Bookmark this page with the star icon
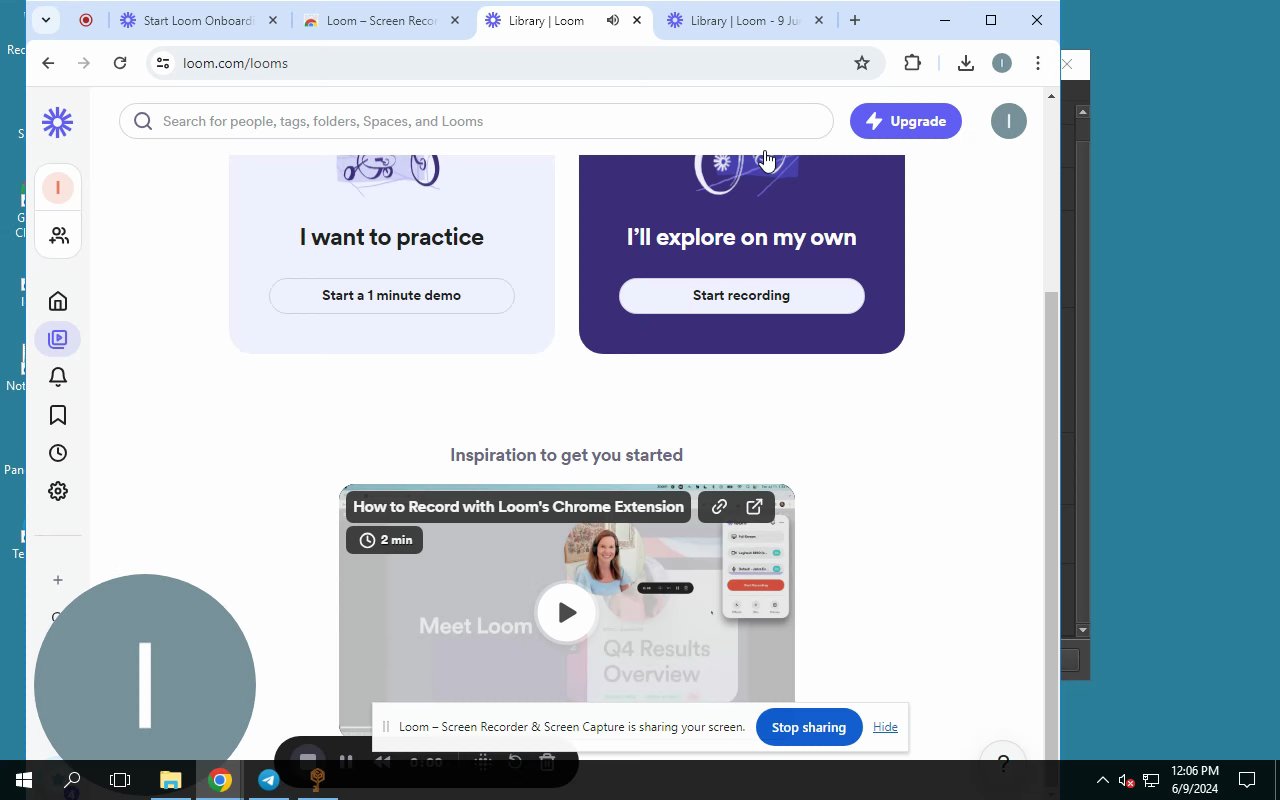Viewport: 1280px width, 800px height. 862,63
